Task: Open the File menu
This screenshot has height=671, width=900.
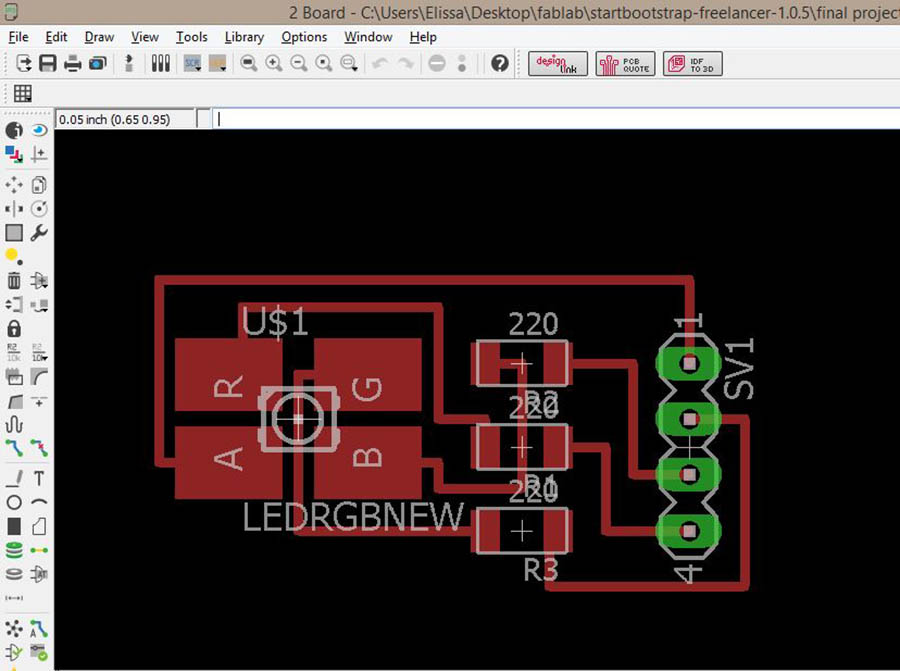Action: pos(18,37)
